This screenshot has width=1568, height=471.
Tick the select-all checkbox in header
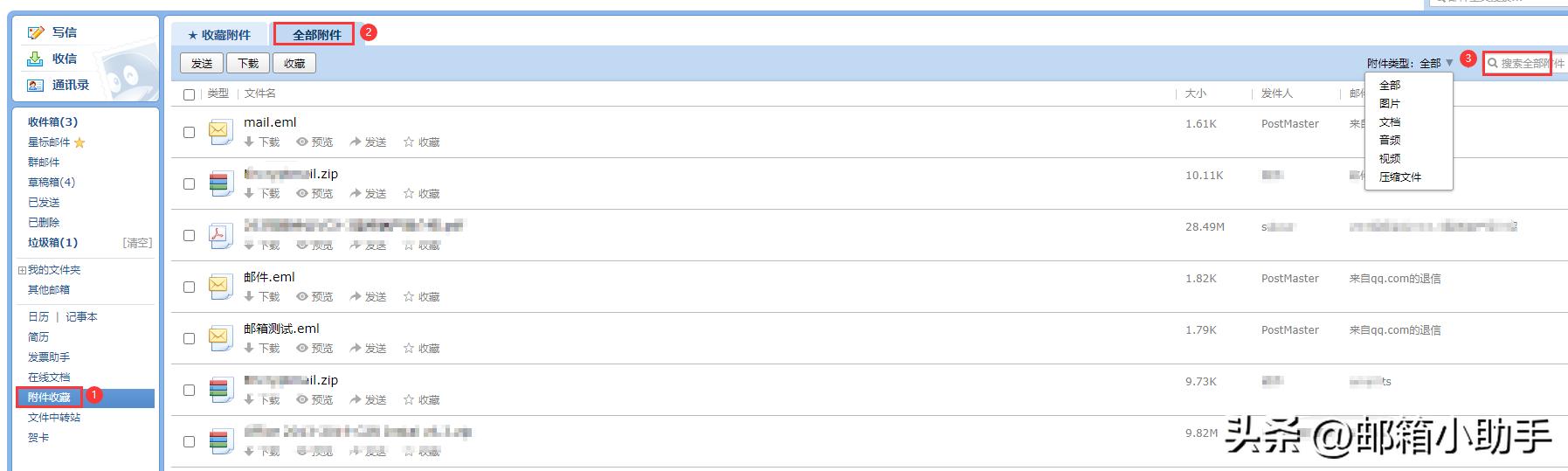tap(189, 94)
